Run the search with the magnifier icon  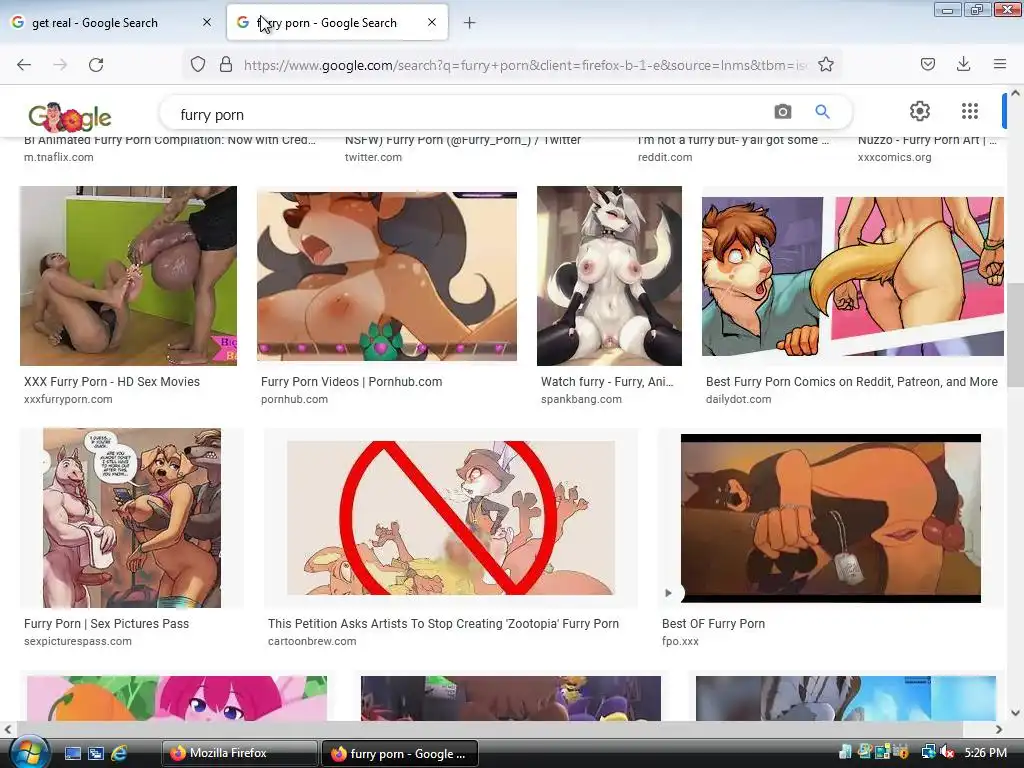click(823, 112)
